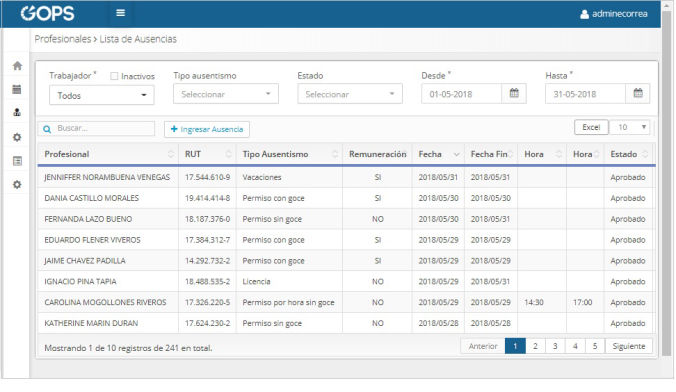Screen dimensions: 676x392
Task: Select row JAIME CHAVEZ PADILLA
Action: coord(347,260)
